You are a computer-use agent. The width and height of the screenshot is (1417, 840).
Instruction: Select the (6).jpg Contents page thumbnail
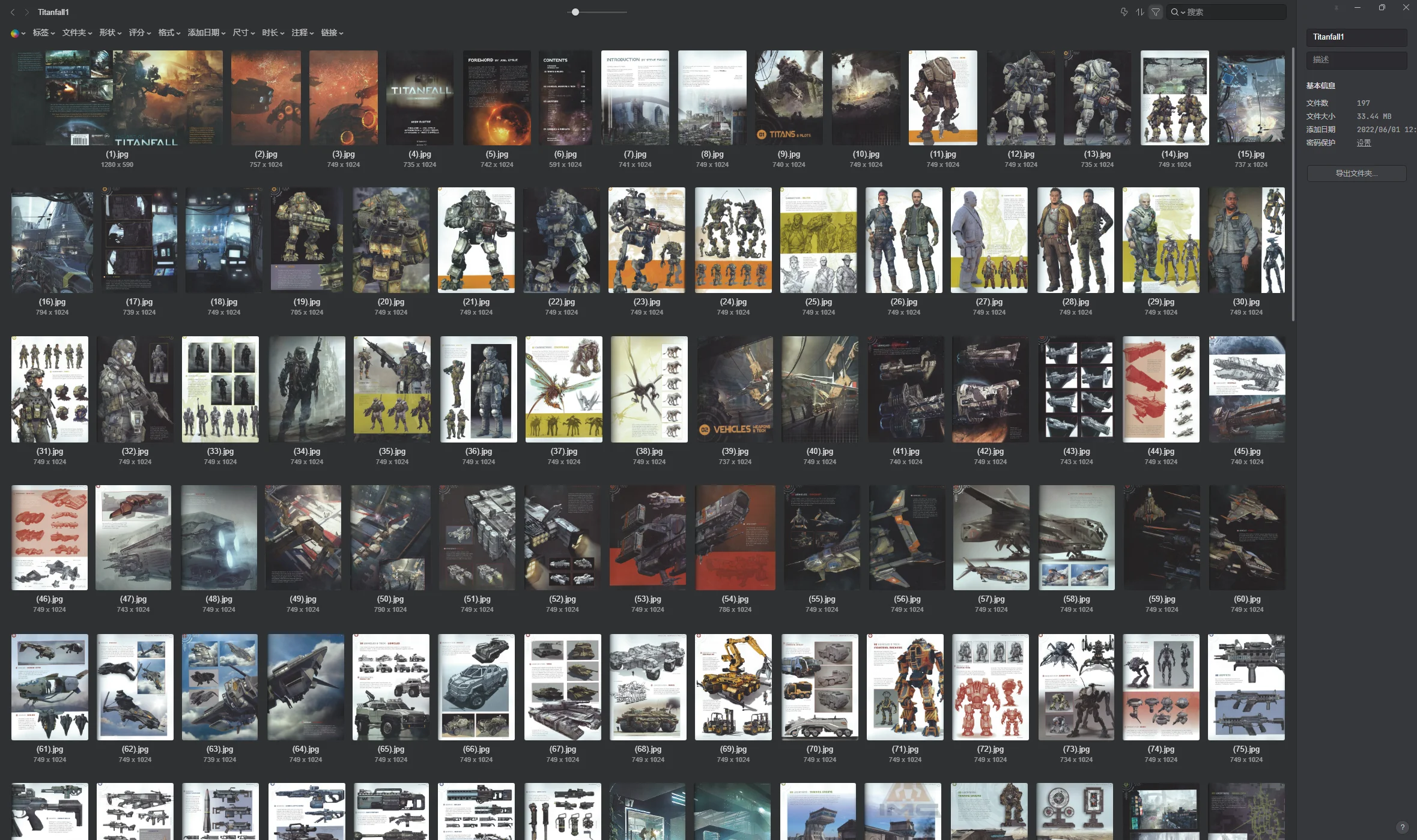(565, 98)
